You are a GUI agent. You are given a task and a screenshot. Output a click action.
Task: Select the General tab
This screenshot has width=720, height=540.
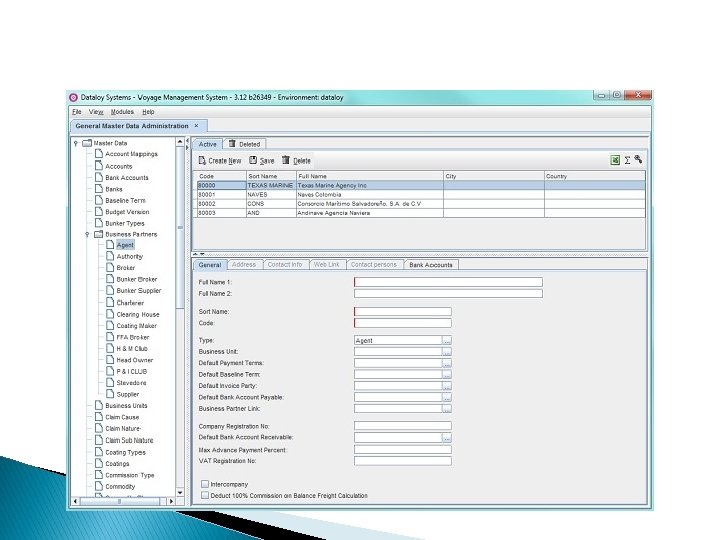pos(210,265)
